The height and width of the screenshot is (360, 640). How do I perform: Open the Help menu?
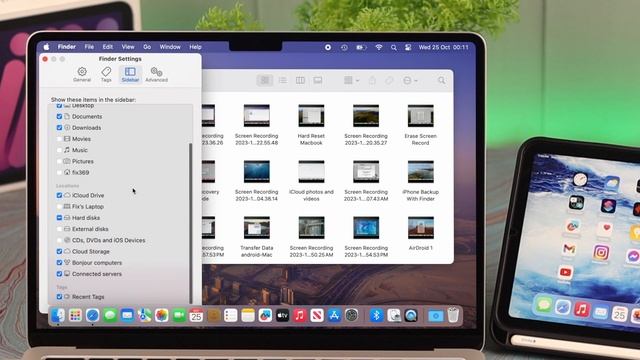coord(195,47)
